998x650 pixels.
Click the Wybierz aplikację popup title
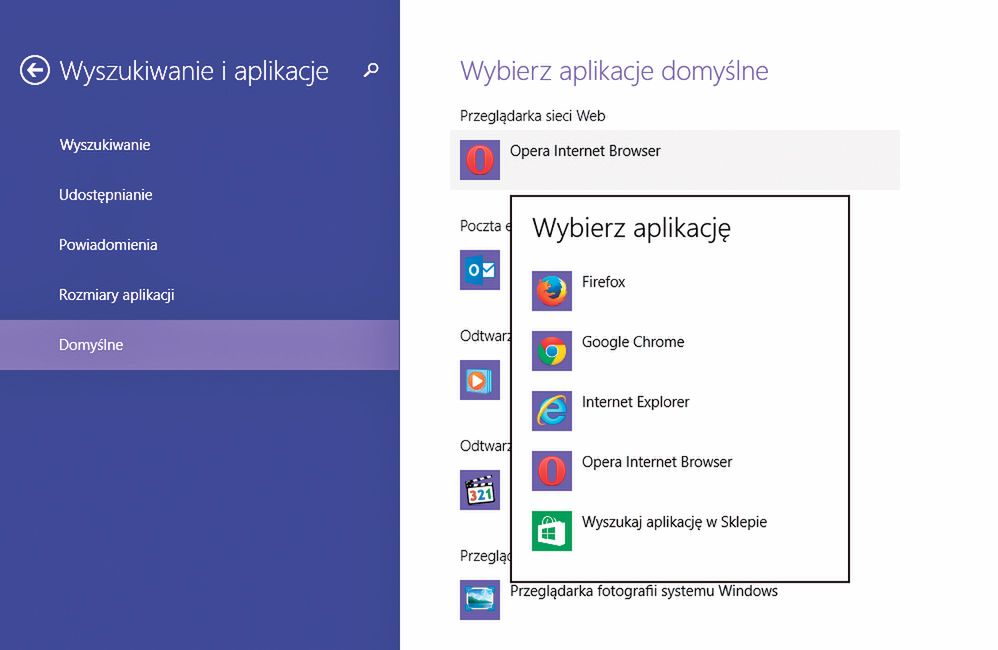coord(631,228)
